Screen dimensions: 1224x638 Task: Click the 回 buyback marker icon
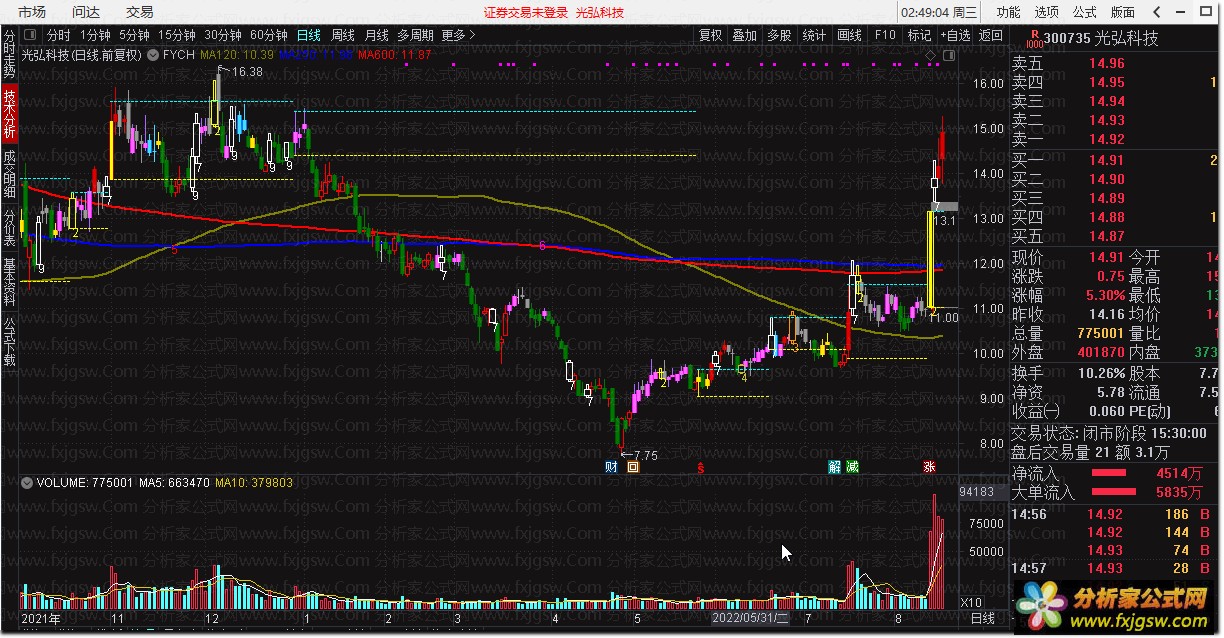[x=632, y=466]
